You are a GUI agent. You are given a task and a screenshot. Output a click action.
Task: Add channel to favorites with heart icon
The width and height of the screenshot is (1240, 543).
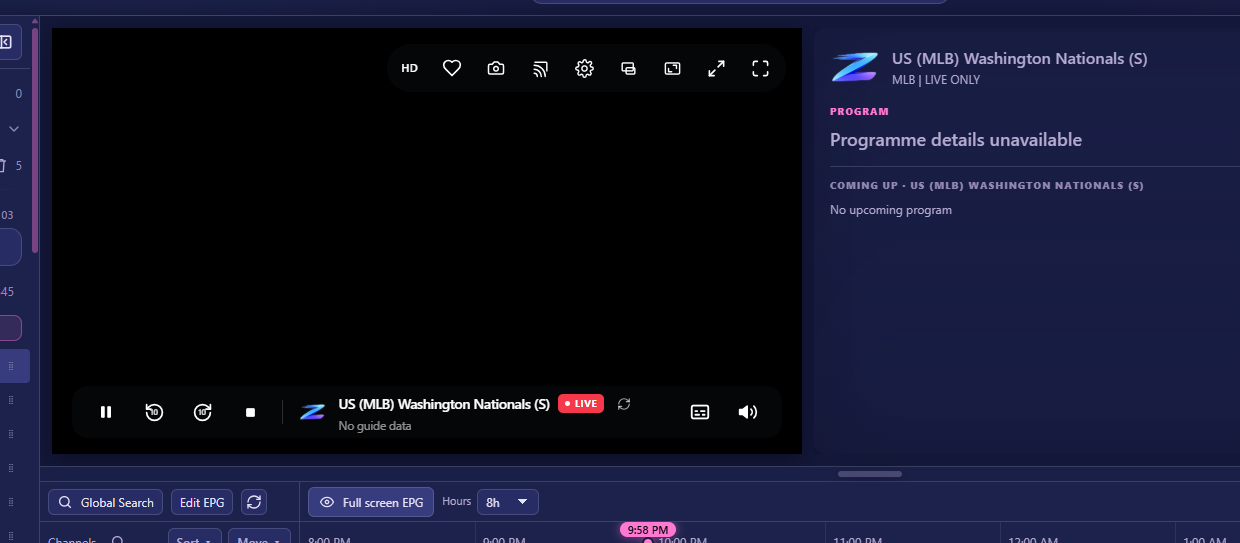452,69
